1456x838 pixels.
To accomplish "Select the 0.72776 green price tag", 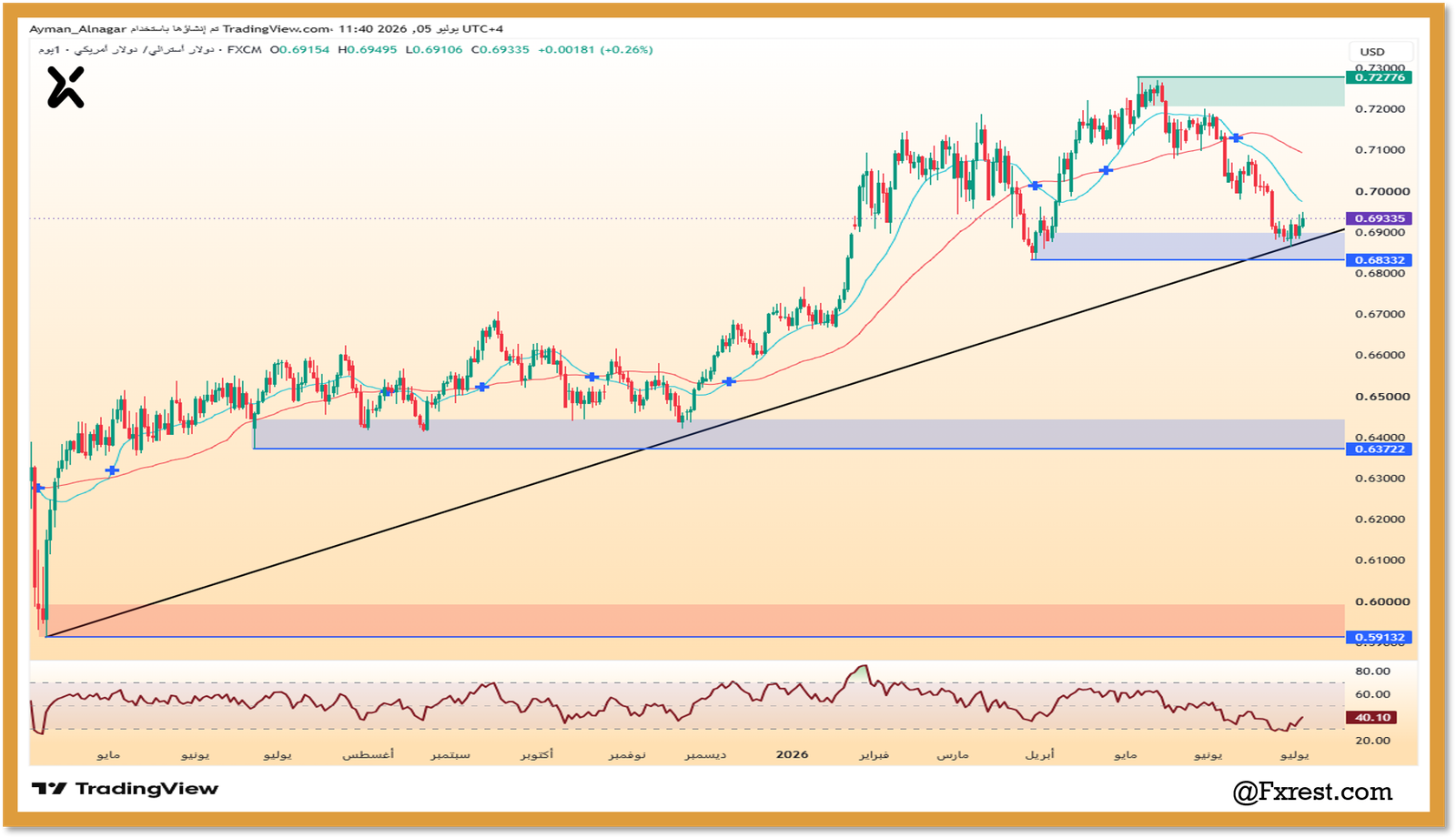I will pyautogui.click(x=1379, y=77).
